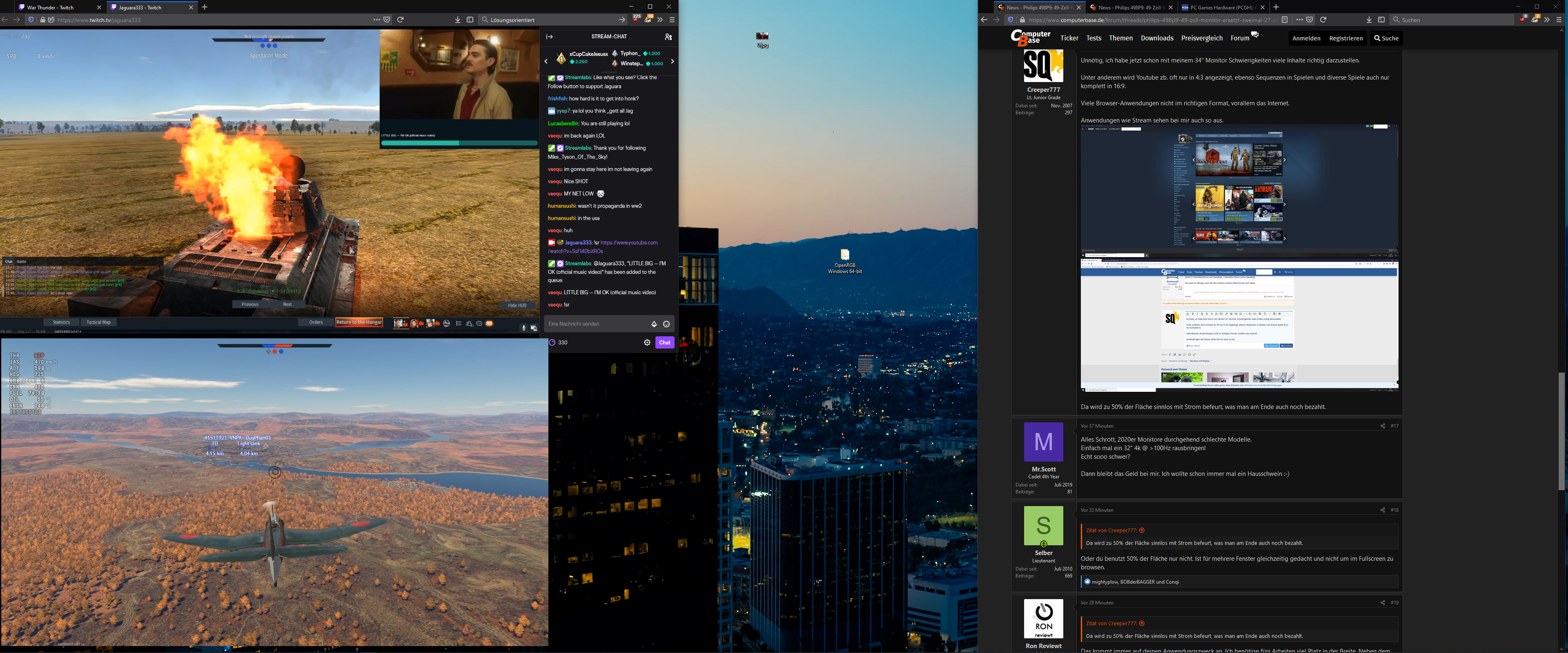This screenshot has width=1568, height=653.
Task: Share post #17 by Mr.Scott
Action: (x=1382, y=426)
